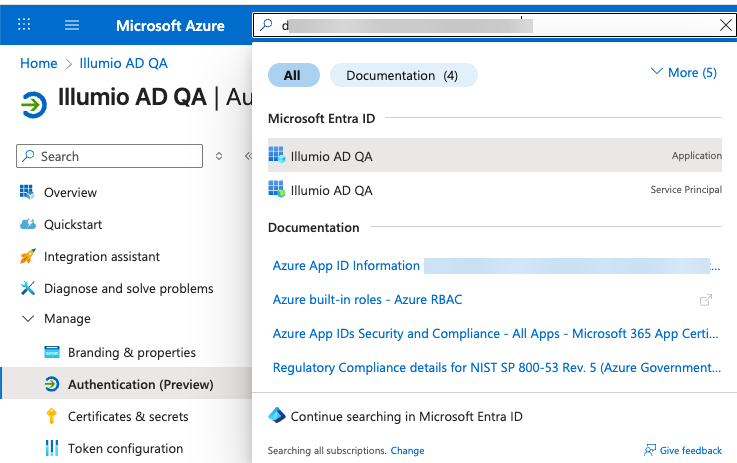Collapse the Manage section chevron
This screenshot has width=737, height=463.
[x=28, y=319]
